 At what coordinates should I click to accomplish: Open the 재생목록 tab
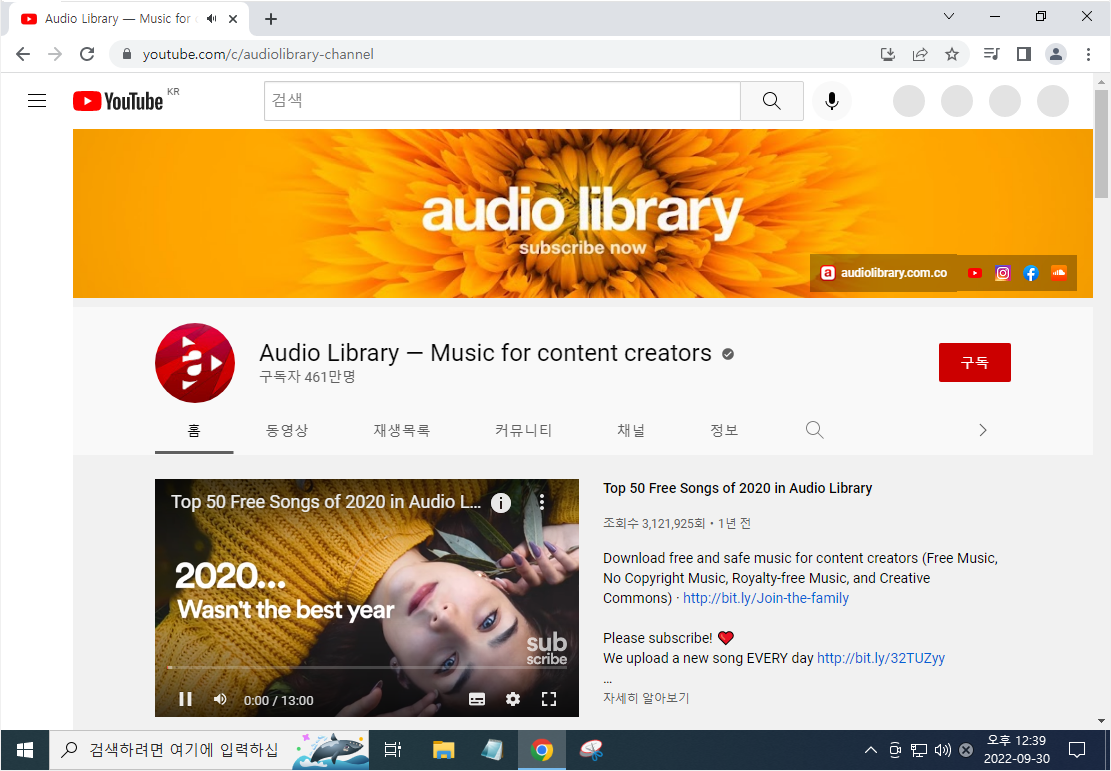402,430
